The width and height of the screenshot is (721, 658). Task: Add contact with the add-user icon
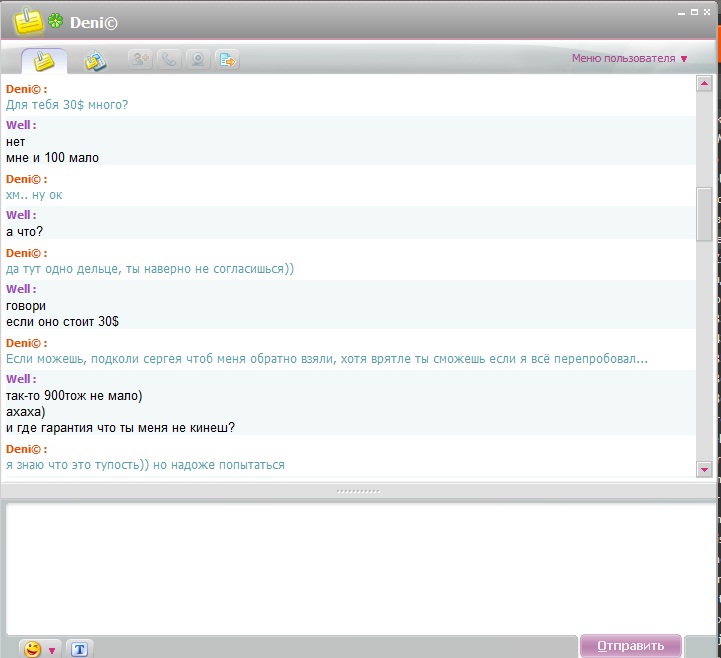pyautogui.click(x=140, y=59)
